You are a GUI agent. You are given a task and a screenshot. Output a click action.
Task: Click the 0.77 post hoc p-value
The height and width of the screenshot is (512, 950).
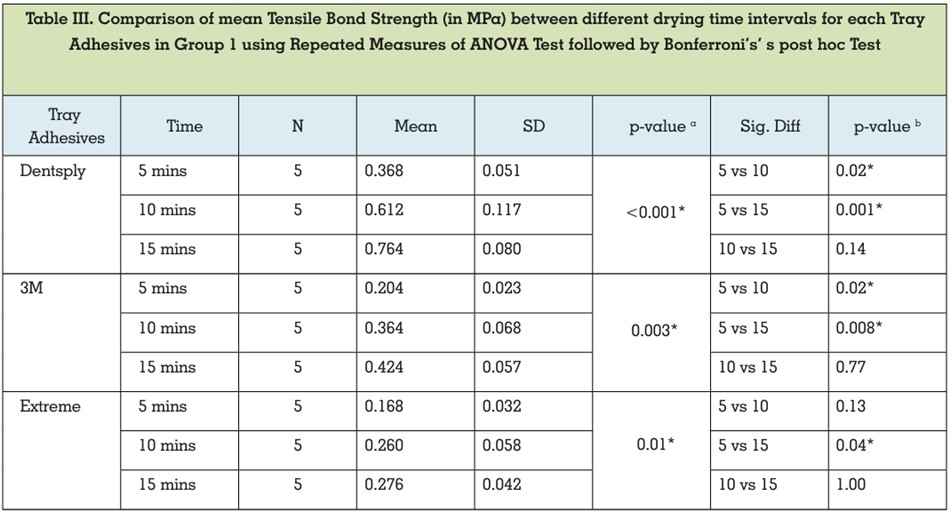point(851,367)
